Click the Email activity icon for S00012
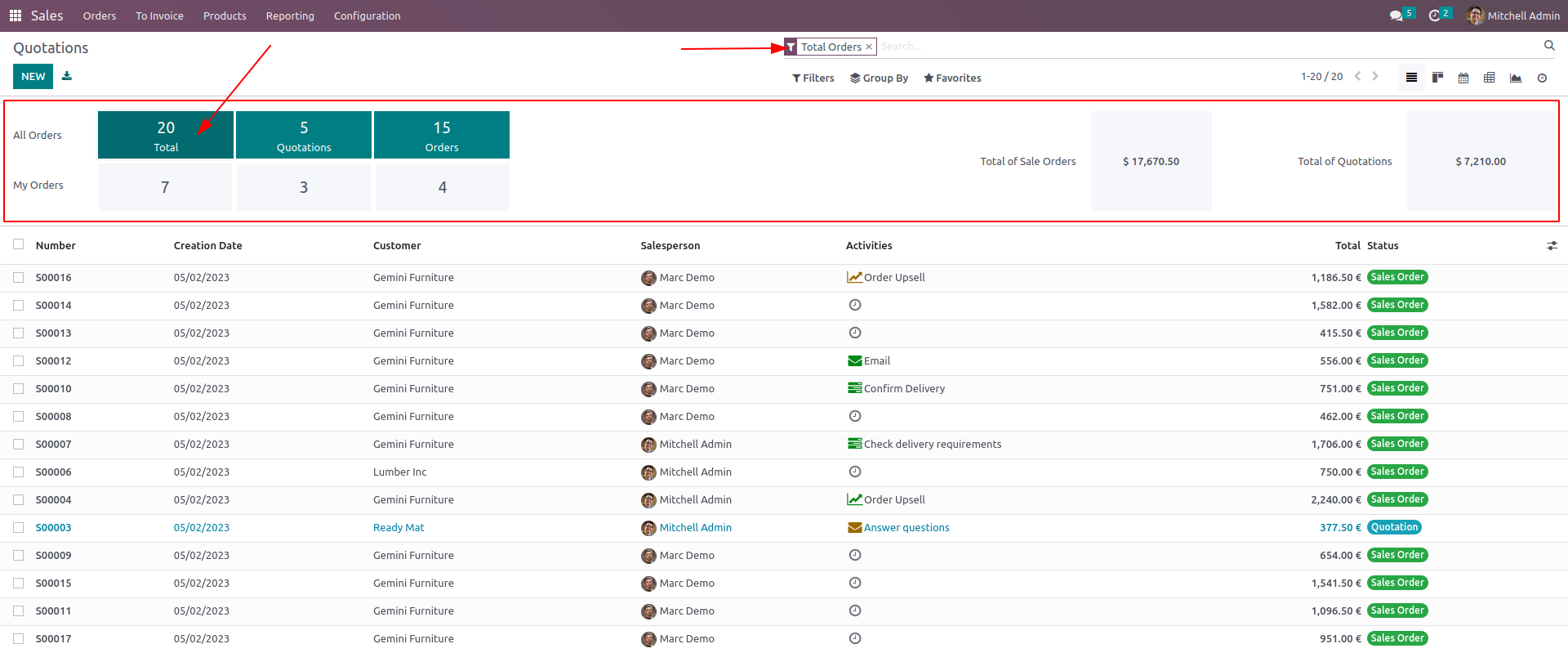The image size is (1568, 653). pos(855,360)
